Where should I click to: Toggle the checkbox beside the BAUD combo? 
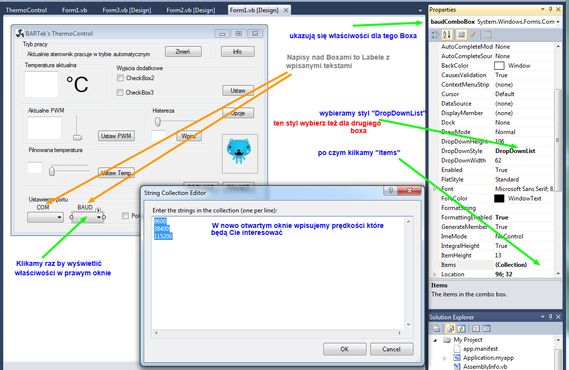pos(126,216)
